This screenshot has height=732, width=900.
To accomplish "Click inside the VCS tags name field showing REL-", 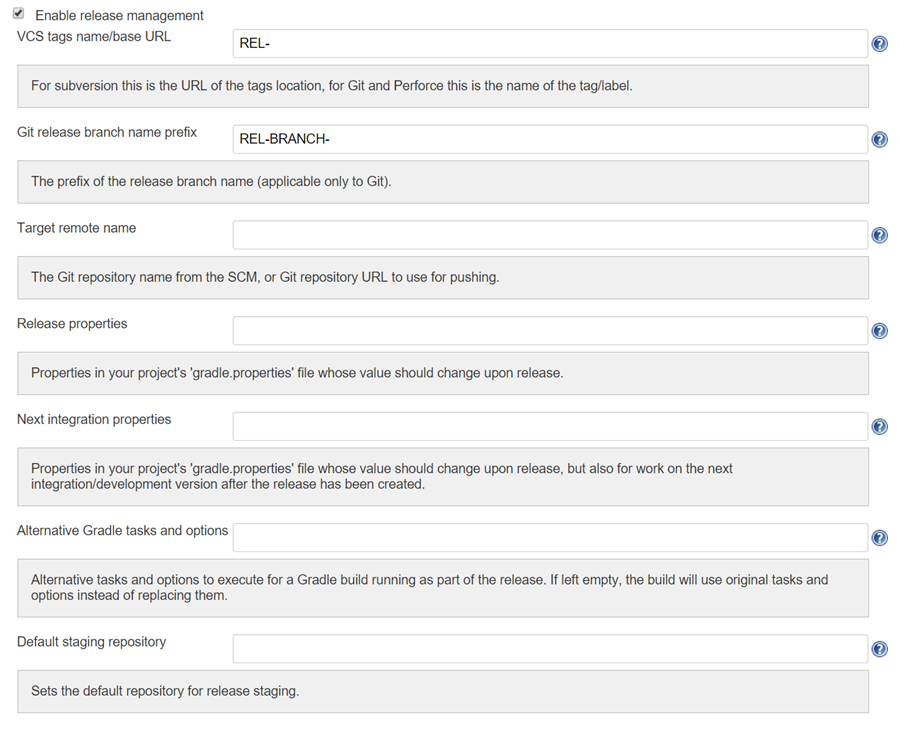I will (x=550, y=43).
